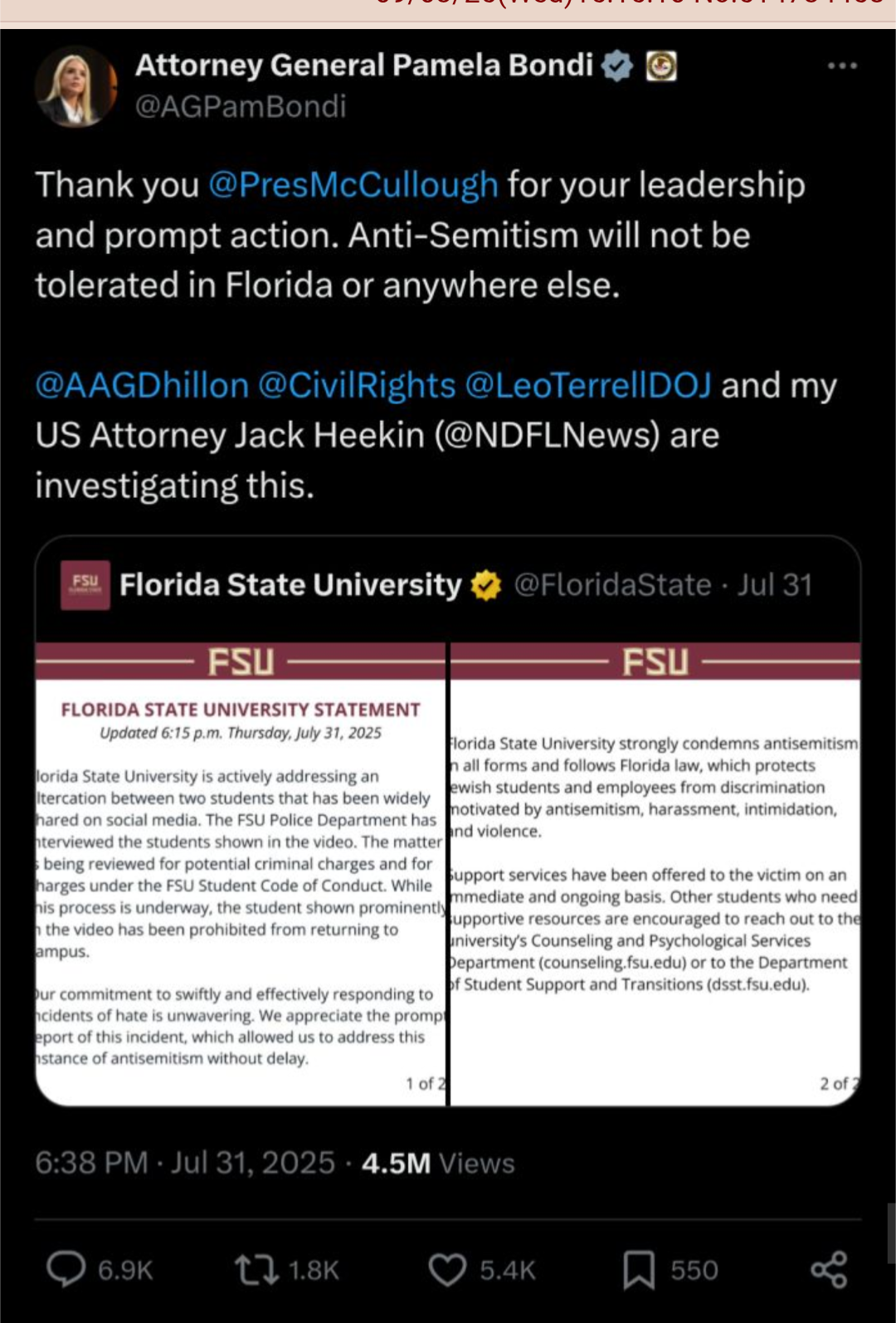The image size is (896, 1323).
Task: Click the DOJ seal affiliation badge
Action: (x=661, y=66)
